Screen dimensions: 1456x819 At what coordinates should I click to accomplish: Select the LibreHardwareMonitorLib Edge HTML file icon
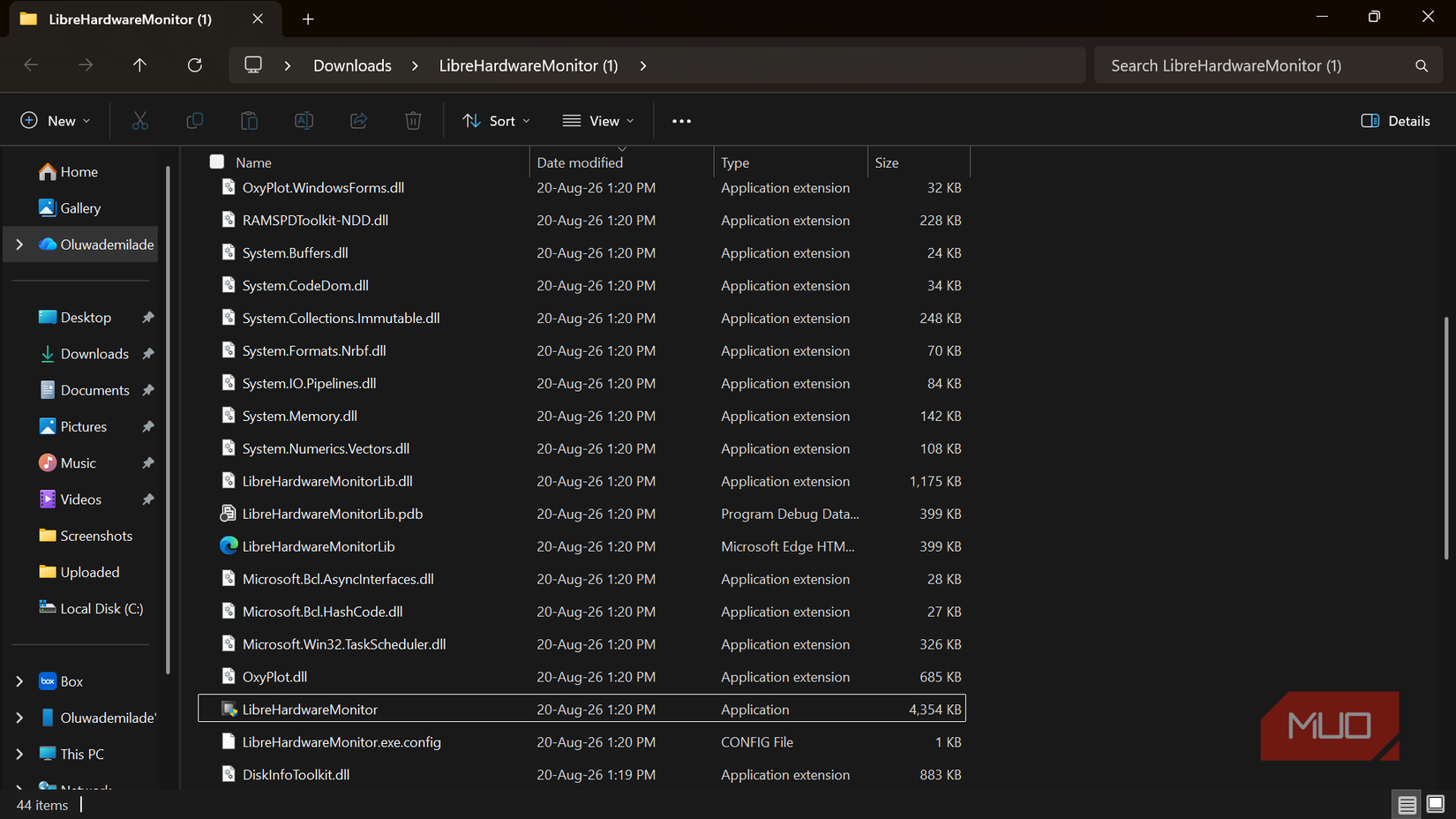pos(229,546)
